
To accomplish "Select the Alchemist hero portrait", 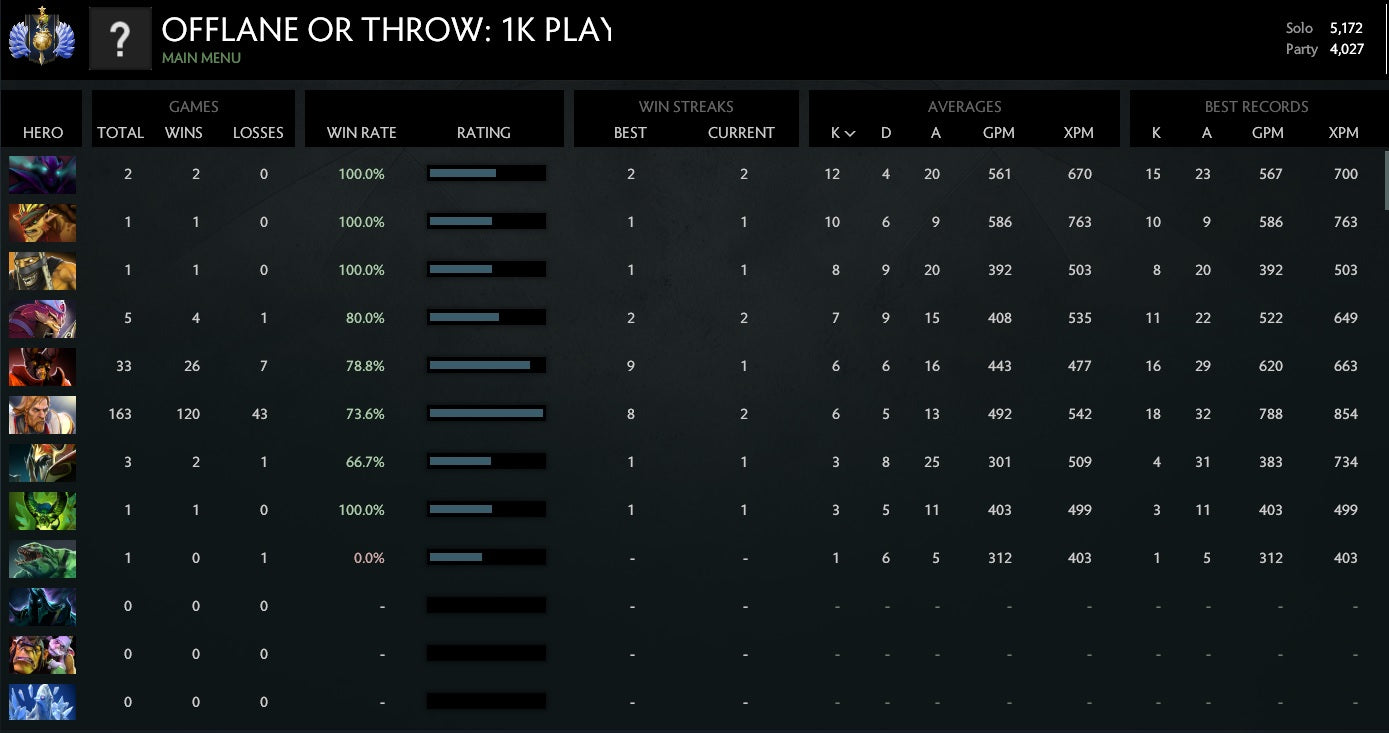I will coord(42,654).
